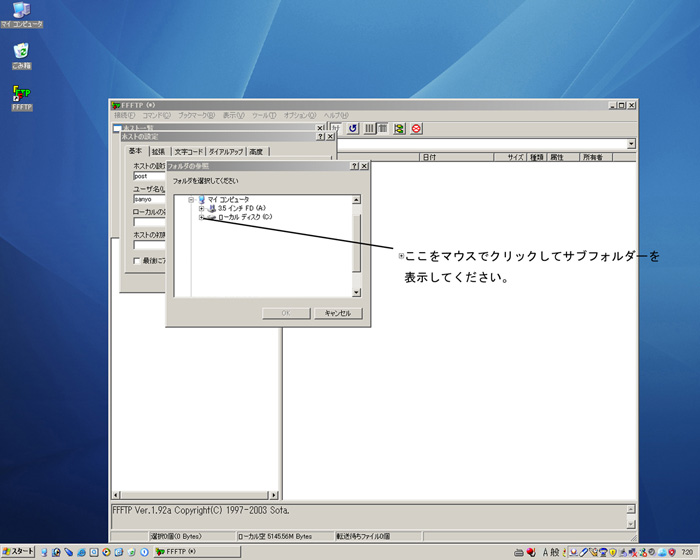Select マイ コンピュータ in folder tree
700x560 pixels.
tap(228, 200)
